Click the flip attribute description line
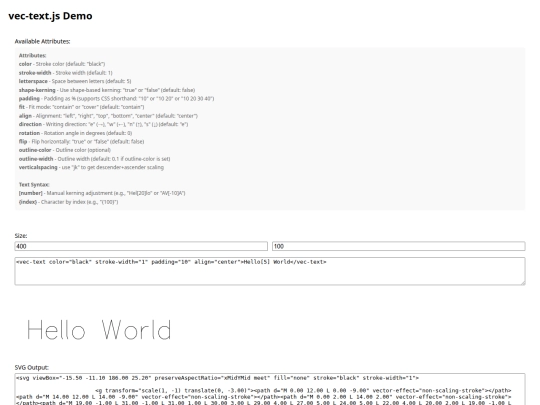This screenshot has width=540, height=405. point(81,142)
